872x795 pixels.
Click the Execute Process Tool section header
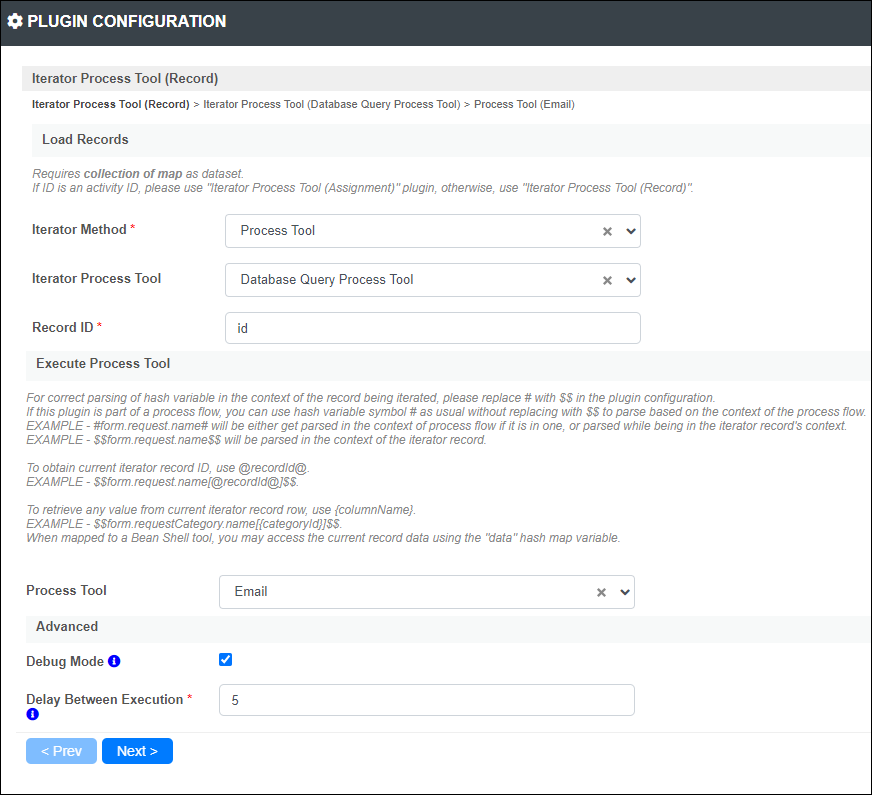click(448, 364)
